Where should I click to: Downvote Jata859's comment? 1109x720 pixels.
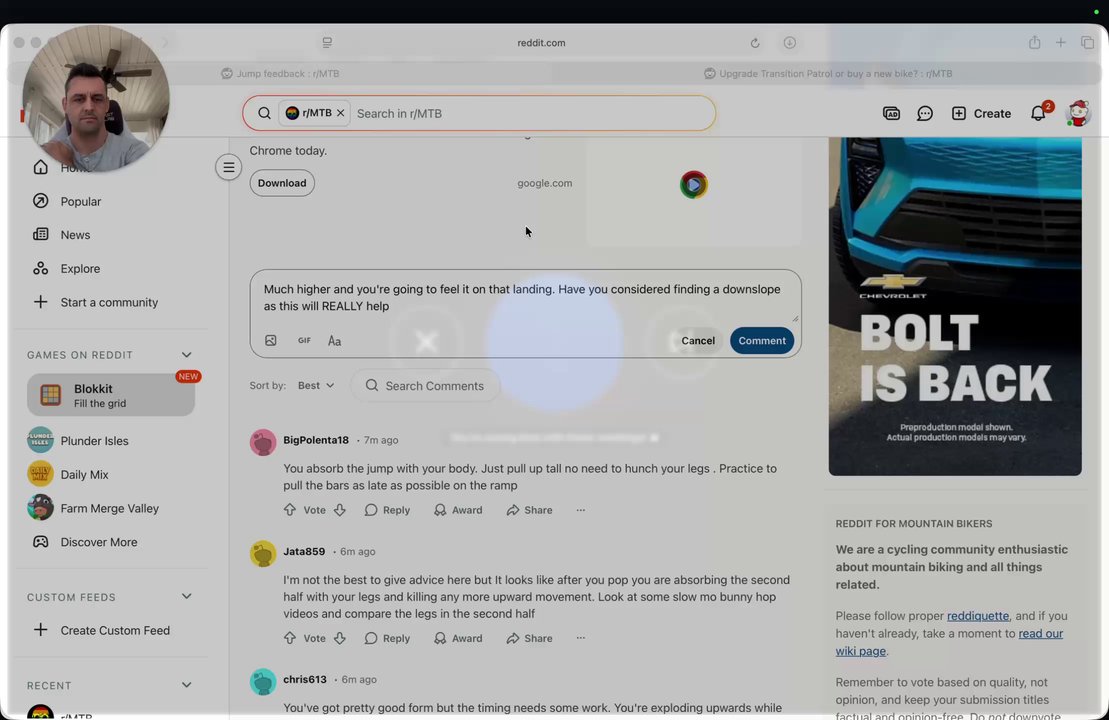(x=339, y=638)
